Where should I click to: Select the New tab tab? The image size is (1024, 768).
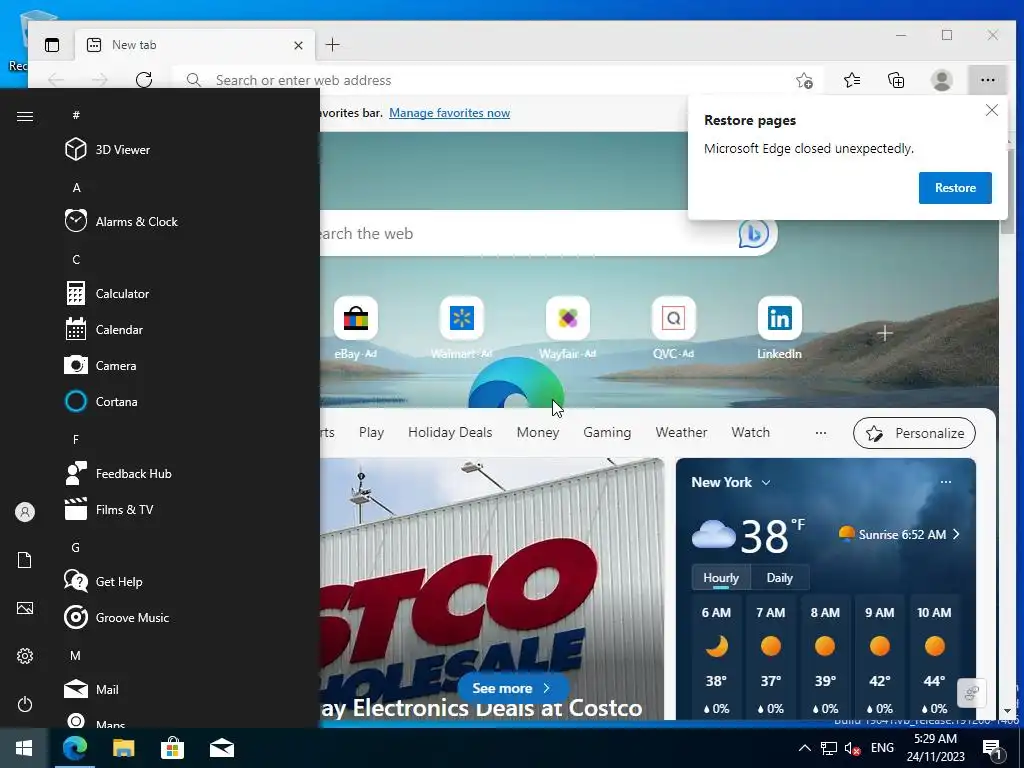click(195, 44)
